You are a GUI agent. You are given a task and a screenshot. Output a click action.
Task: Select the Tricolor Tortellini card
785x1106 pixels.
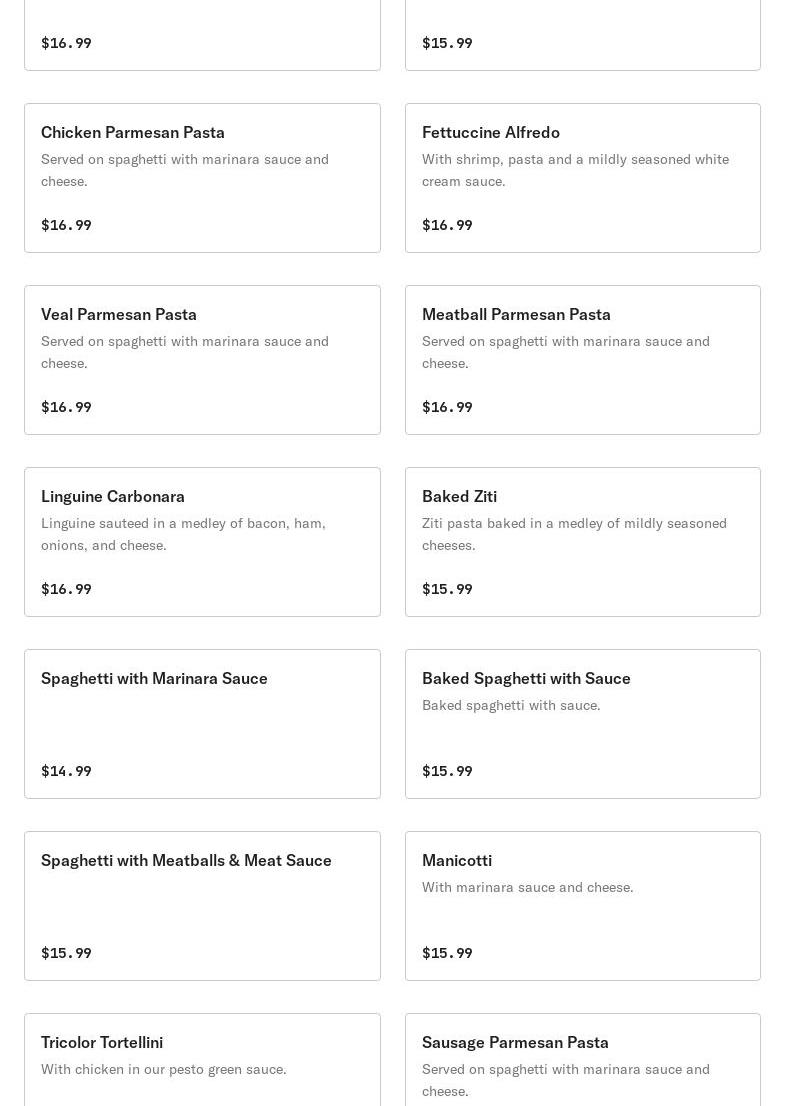click(x=102, y=1042)
